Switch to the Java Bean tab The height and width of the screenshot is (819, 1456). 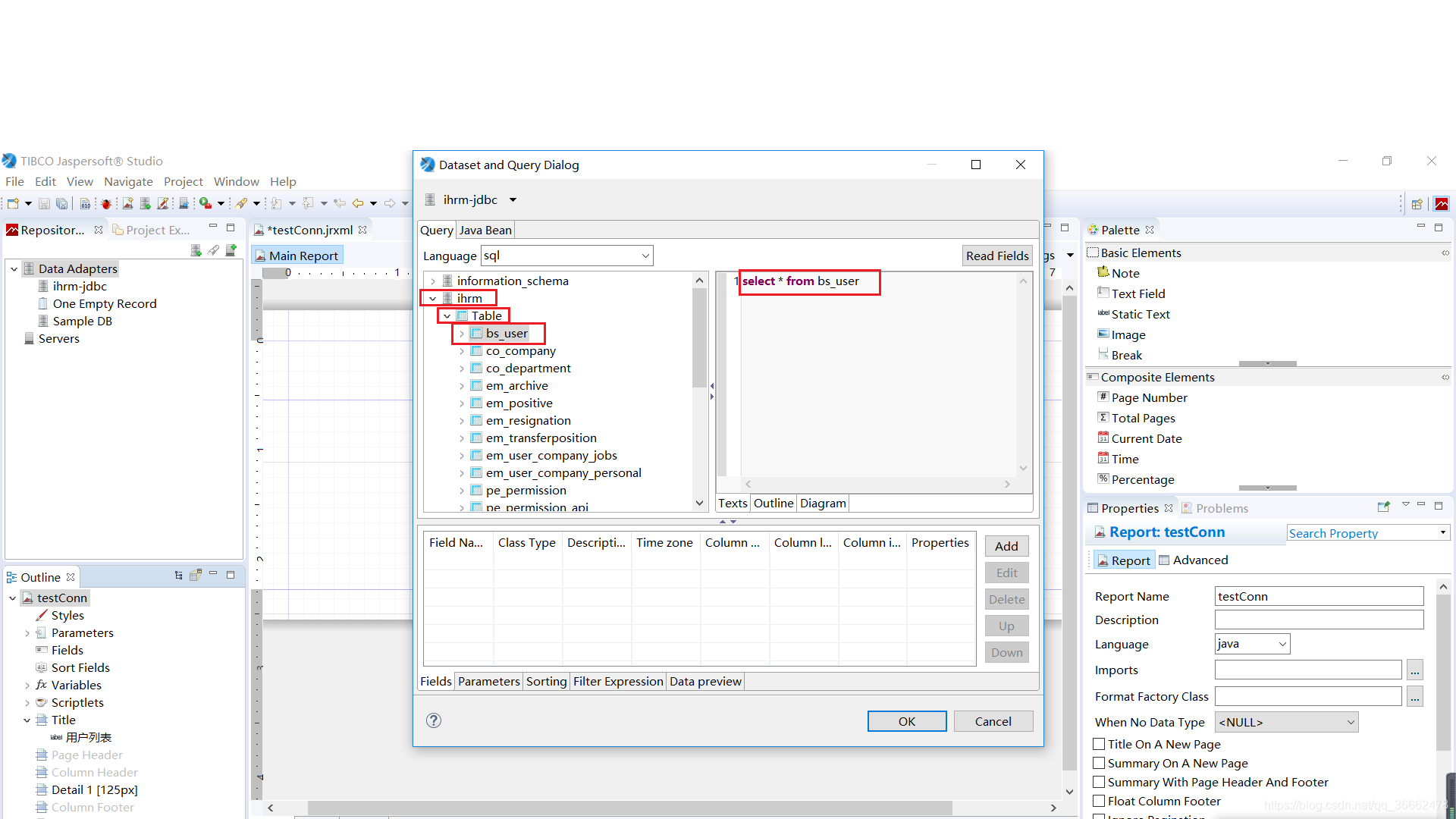(x=484, y=229)
